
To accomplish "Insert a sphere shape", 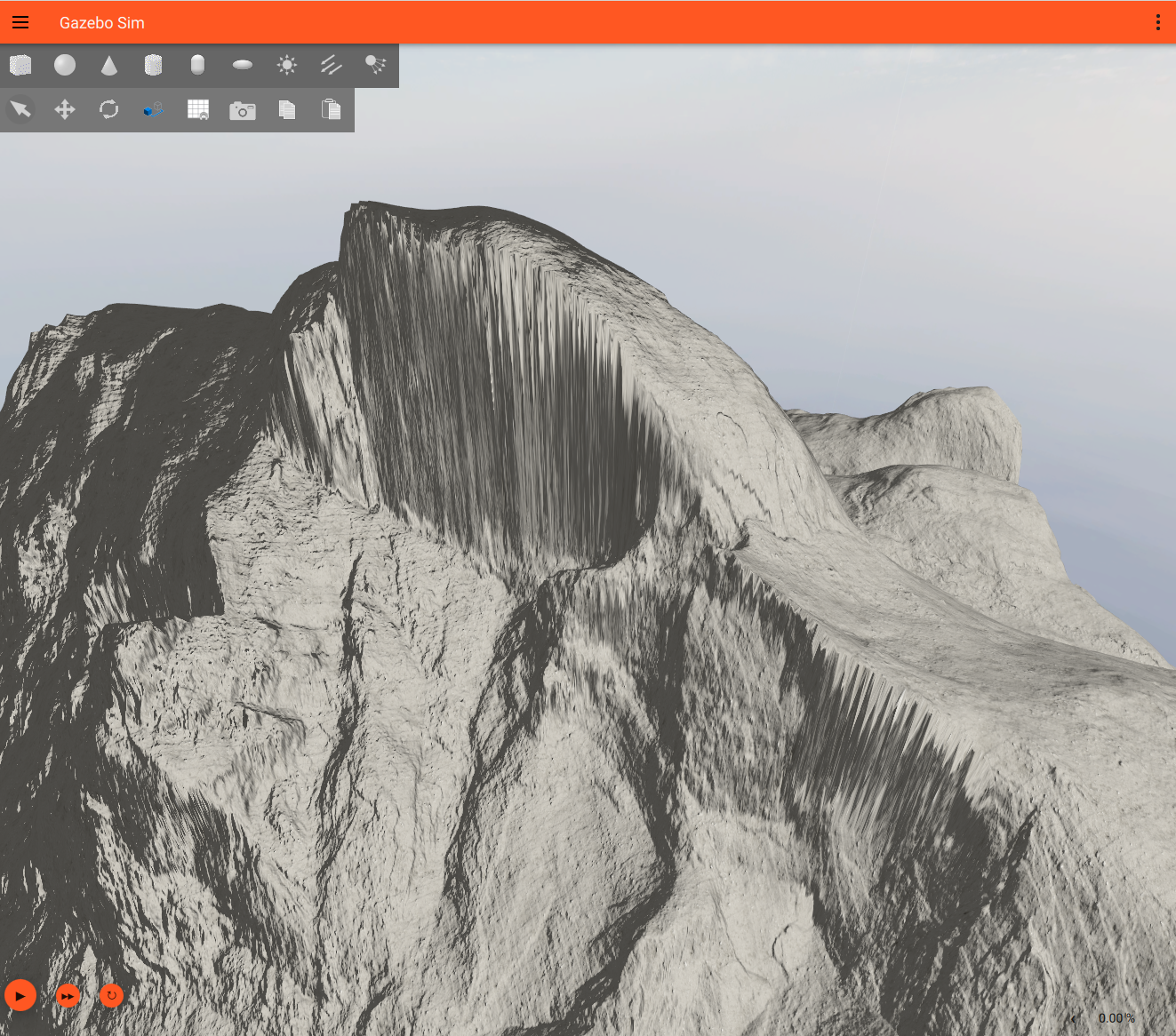I will click(65, 65).
